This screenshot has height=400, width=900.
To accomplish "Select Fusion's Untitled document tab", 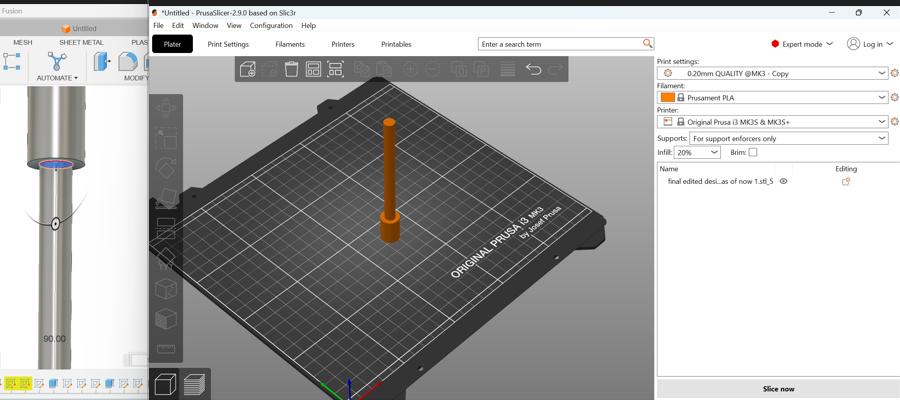I will (79, 28).
